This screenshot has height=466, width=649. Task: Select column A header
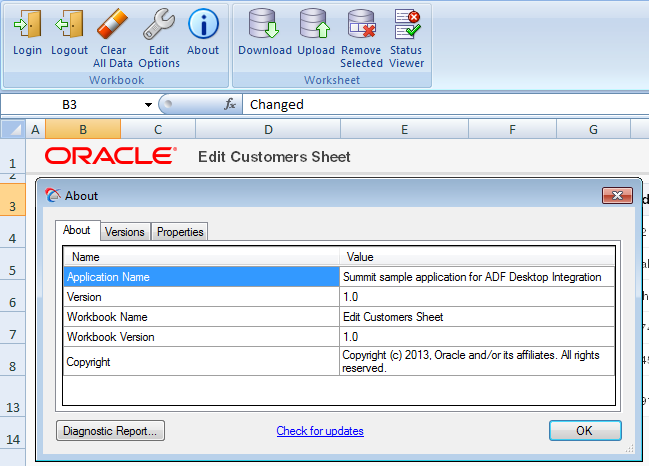(36, 130)
